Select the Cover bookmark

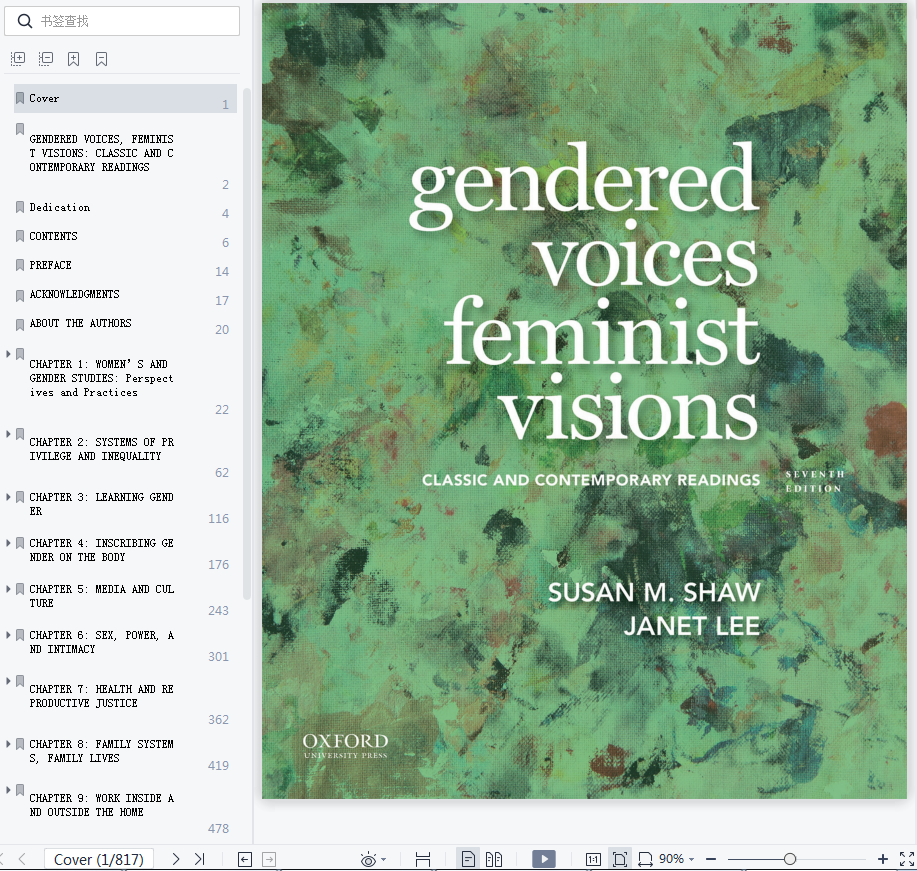(125, 98)
